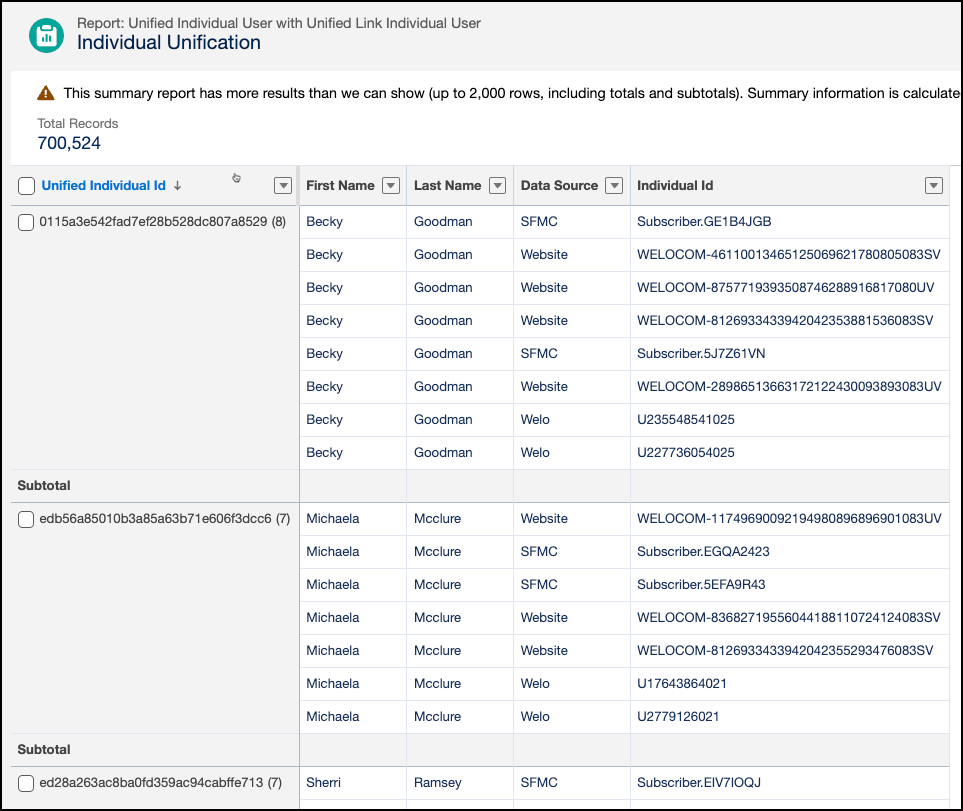Open the Data Source column dropdown
This screenshot has width=963, height=811.
pyautogui.click(x=615, y=186)
